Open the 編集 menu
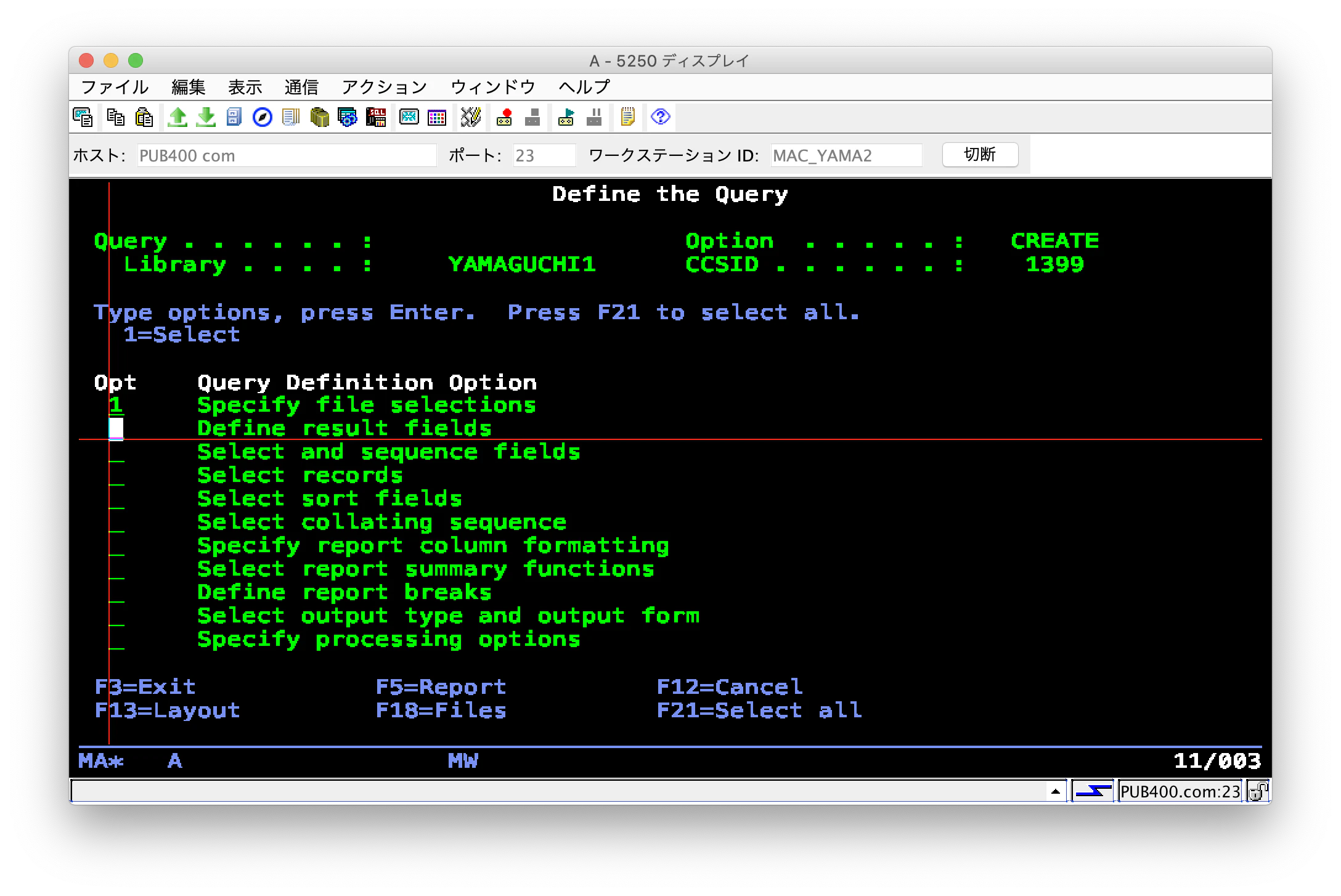Image resolution: width=1341 pixels, height=896 pixels. point(189,87)
